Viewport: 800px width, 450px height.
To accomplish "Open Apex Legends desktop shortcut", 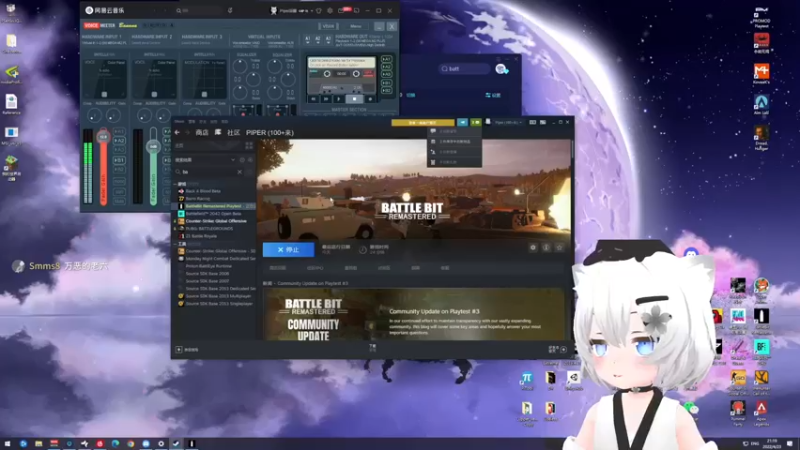I will [x=761, y=412].
